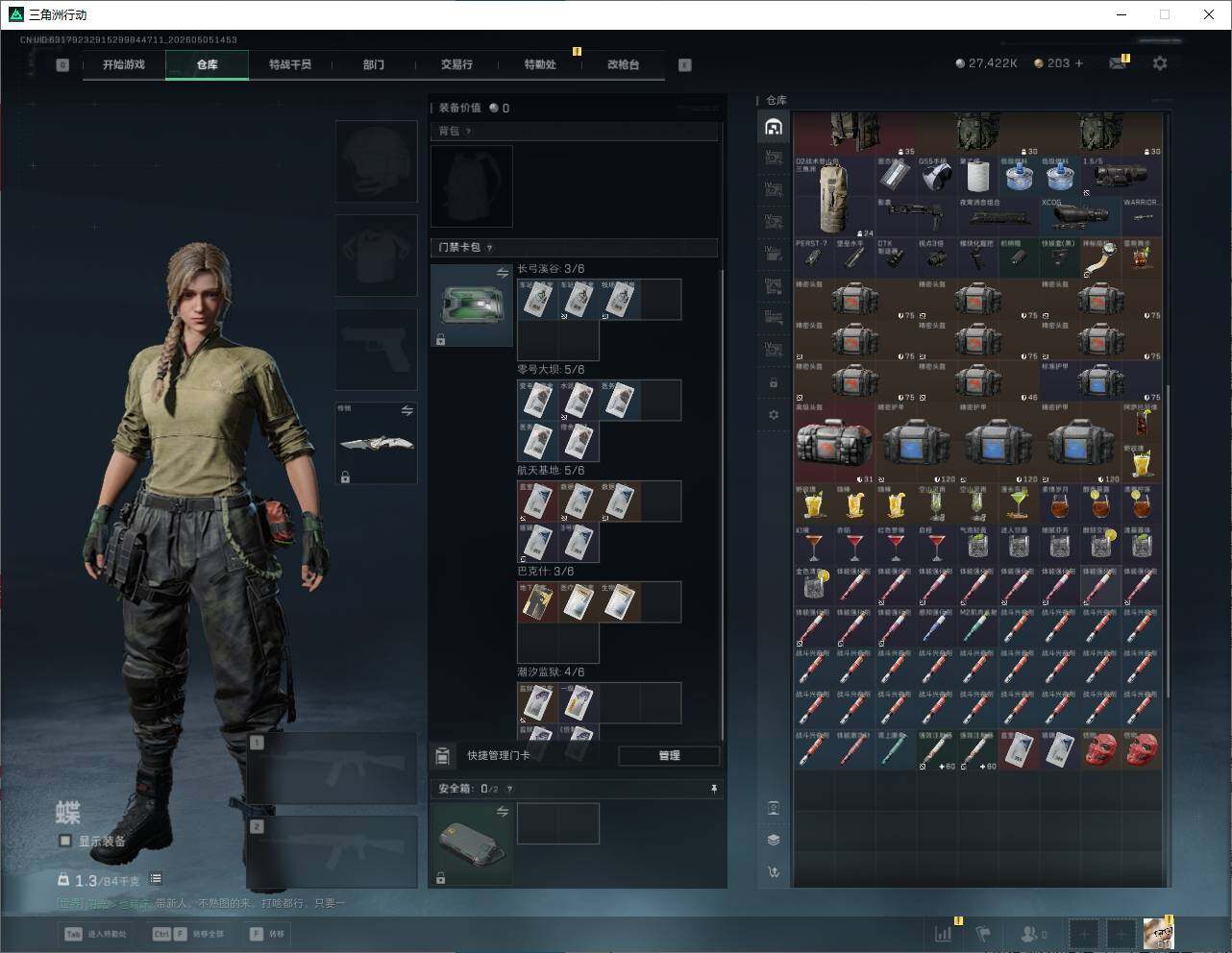Image resolution: width=1232 pixels, height=953 pixels.
Task: Switch to the 特战干员 tab
Action: point(290,64)
